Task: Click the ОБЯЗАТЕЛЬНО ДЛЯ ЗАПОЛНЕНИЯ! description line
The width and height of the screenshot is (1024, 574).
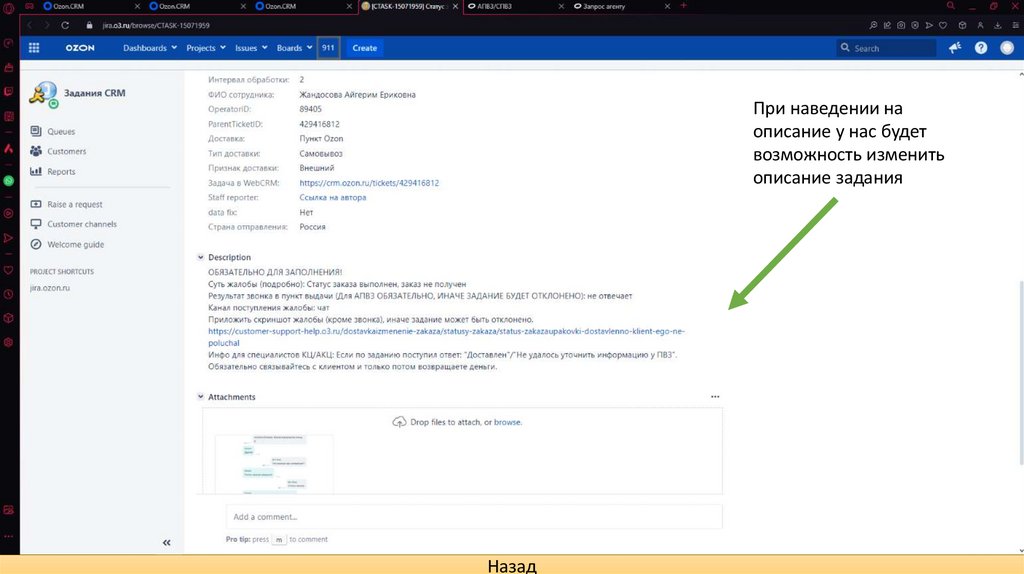Action: tap(275, 272)
